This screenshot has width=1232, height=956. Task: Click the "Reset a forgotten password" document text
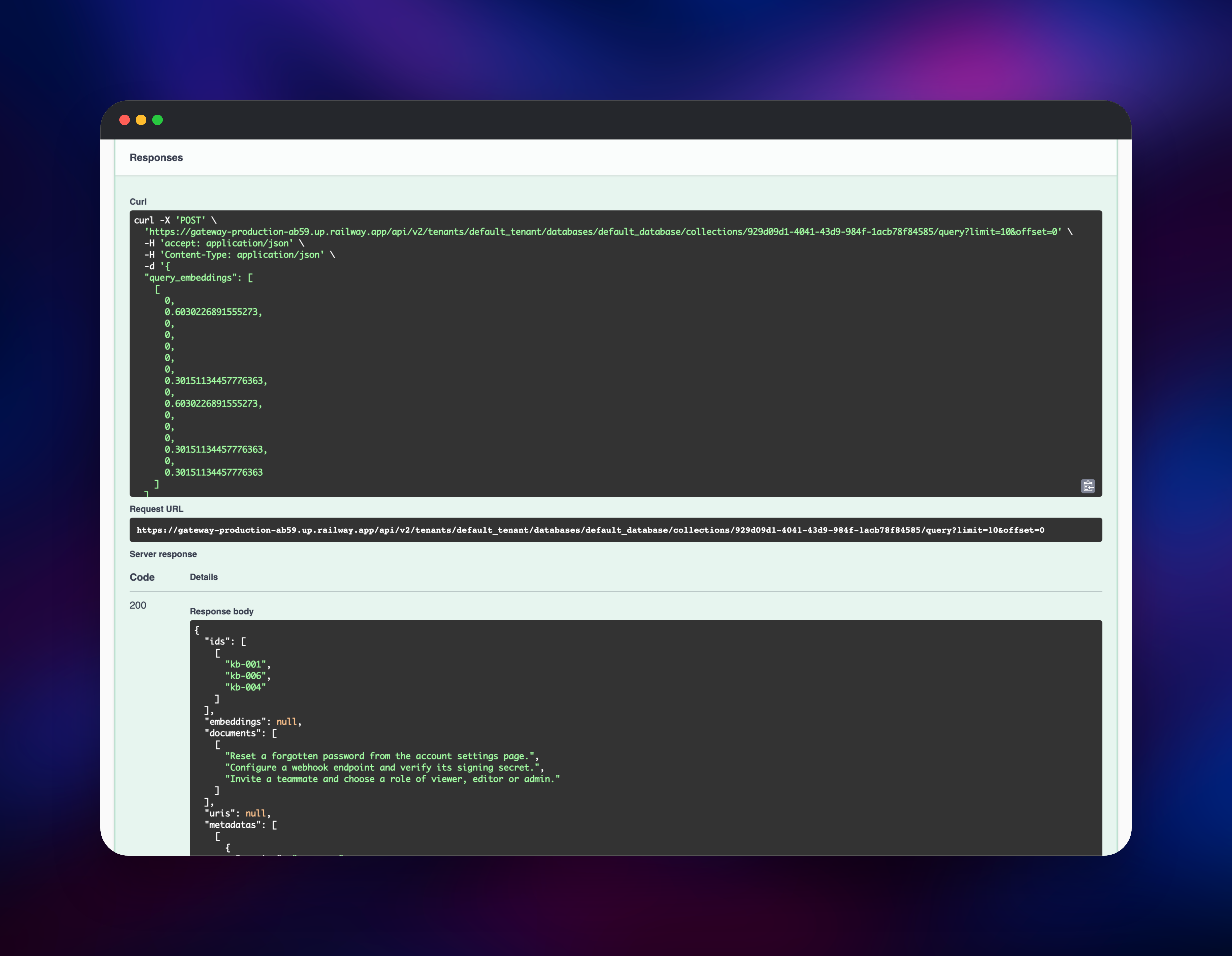[x=380, y=756]
